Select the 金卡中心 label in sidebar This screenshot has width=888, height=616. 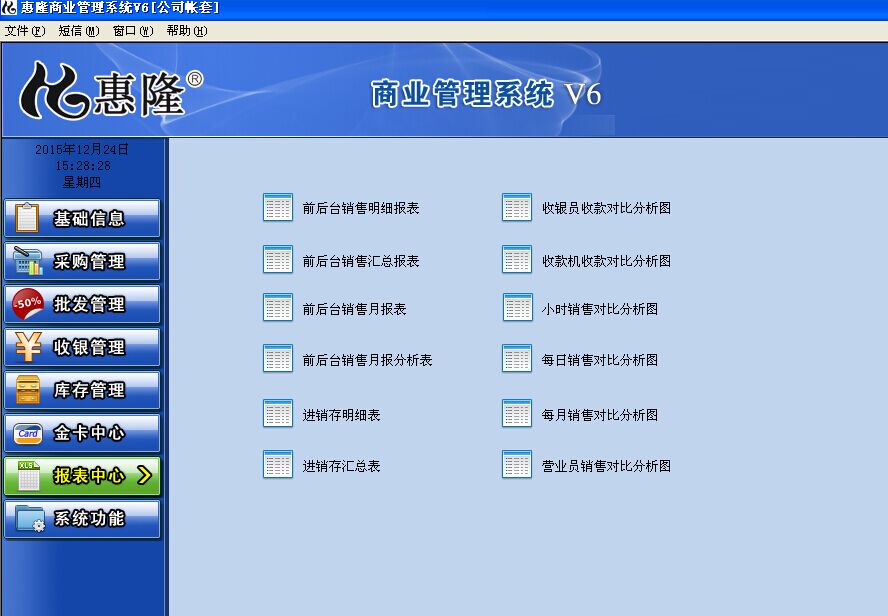point(89,433)
